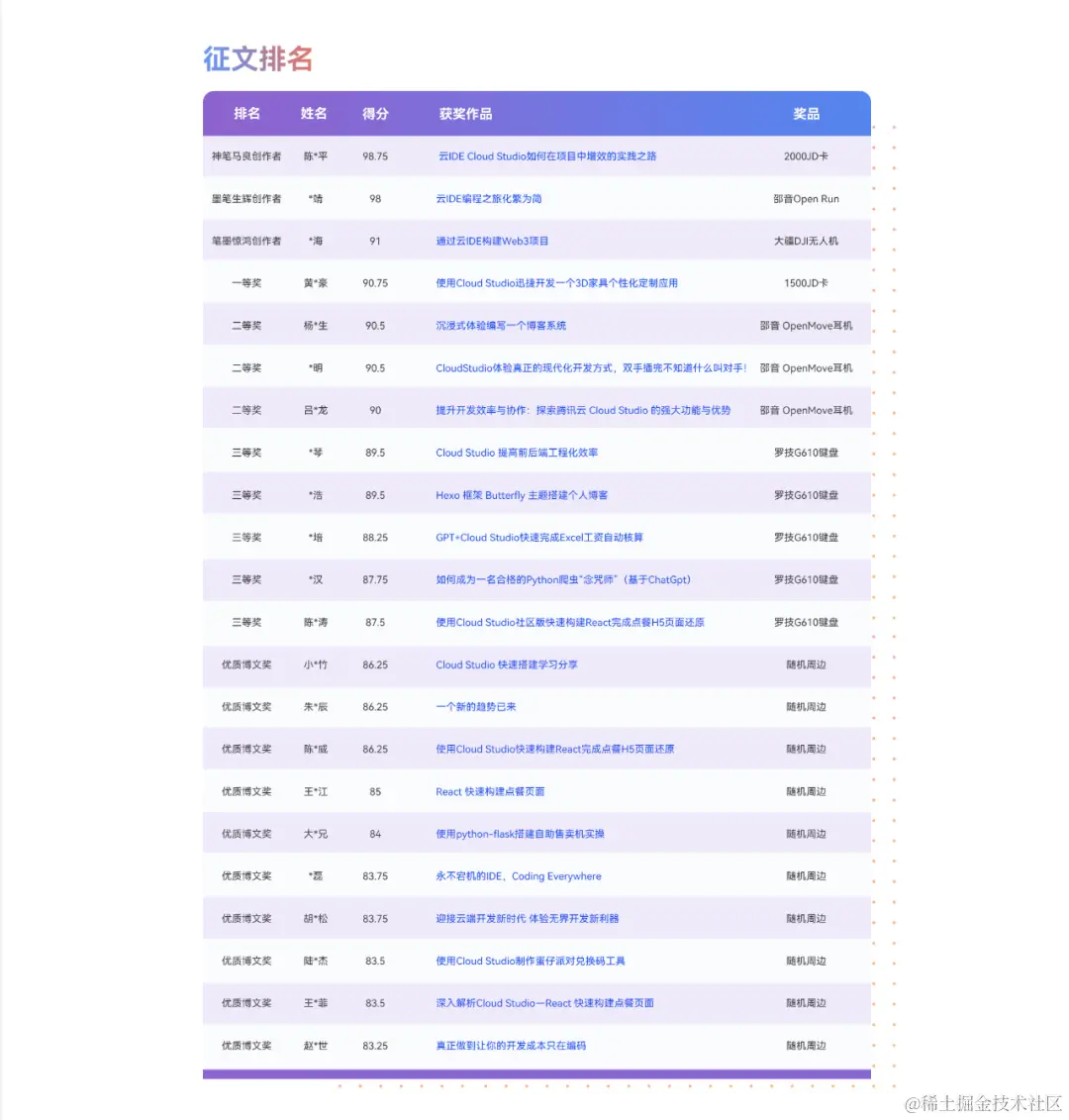
Task: Click the score 88.25 cell
Action: tap(375, 538)
